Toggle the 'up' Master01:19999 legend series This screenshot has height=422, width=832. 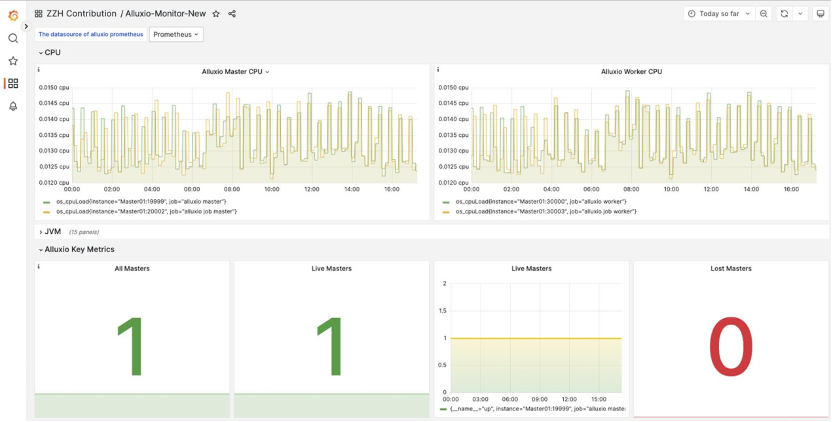click(538, 409)
